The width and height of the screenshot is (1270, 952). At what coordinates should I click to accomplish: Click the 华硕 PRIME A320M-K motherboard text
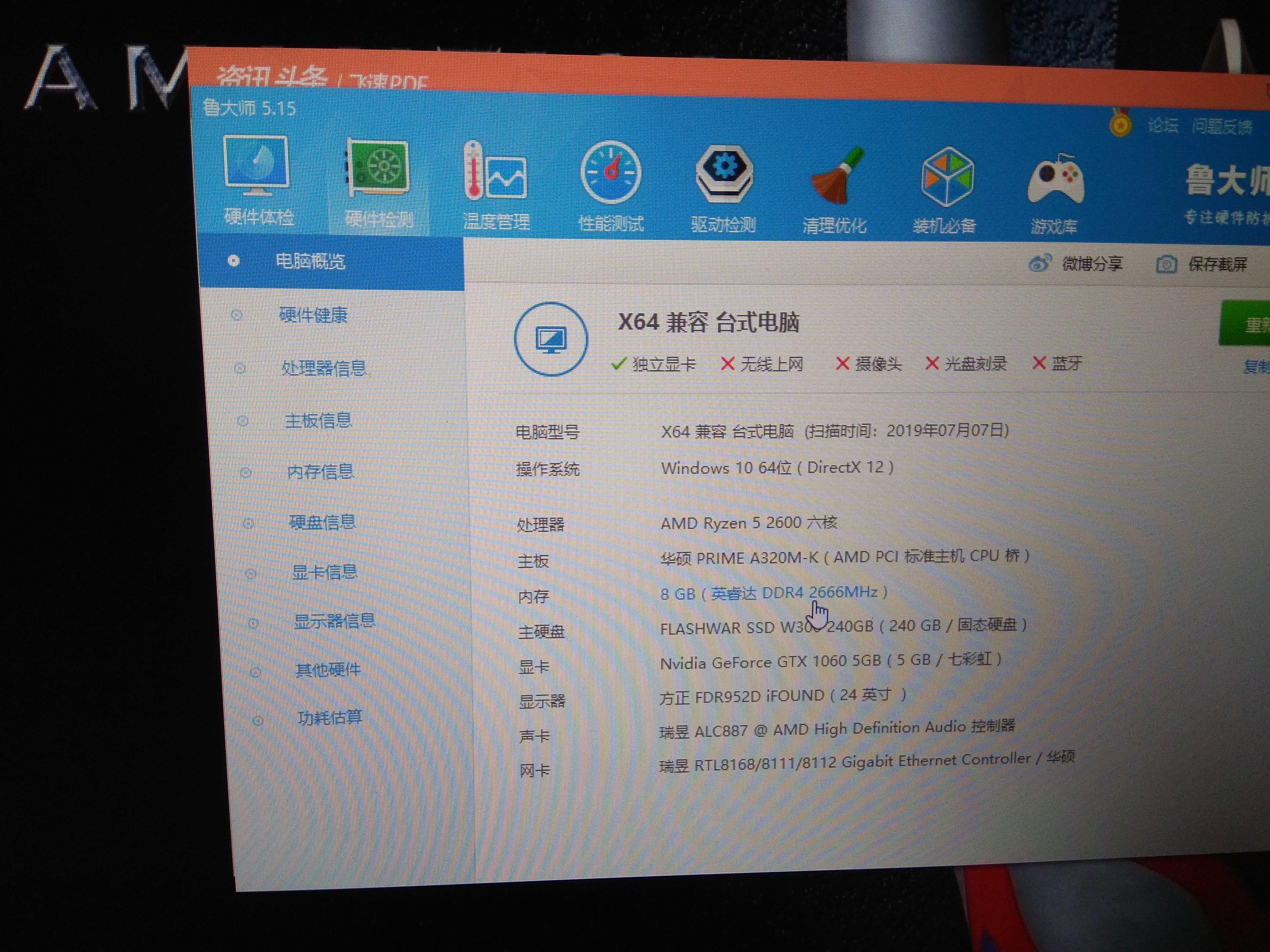point(844,557)
